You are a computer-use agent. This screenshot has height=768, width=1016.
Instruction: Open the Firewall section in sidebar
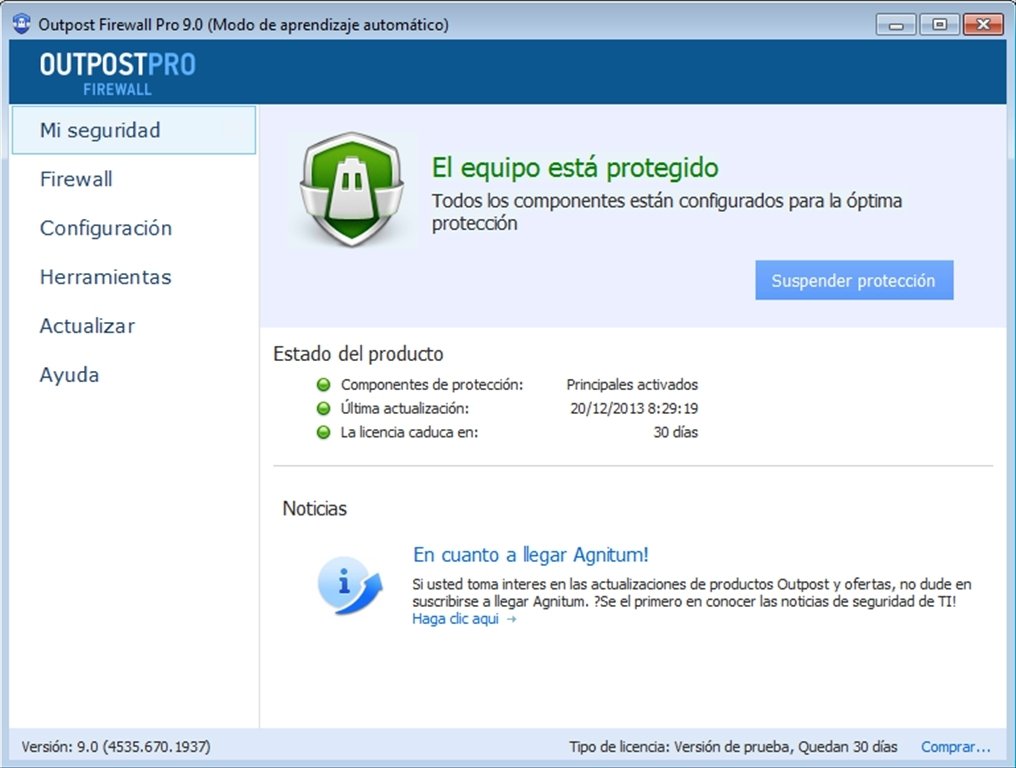point(76,179)
